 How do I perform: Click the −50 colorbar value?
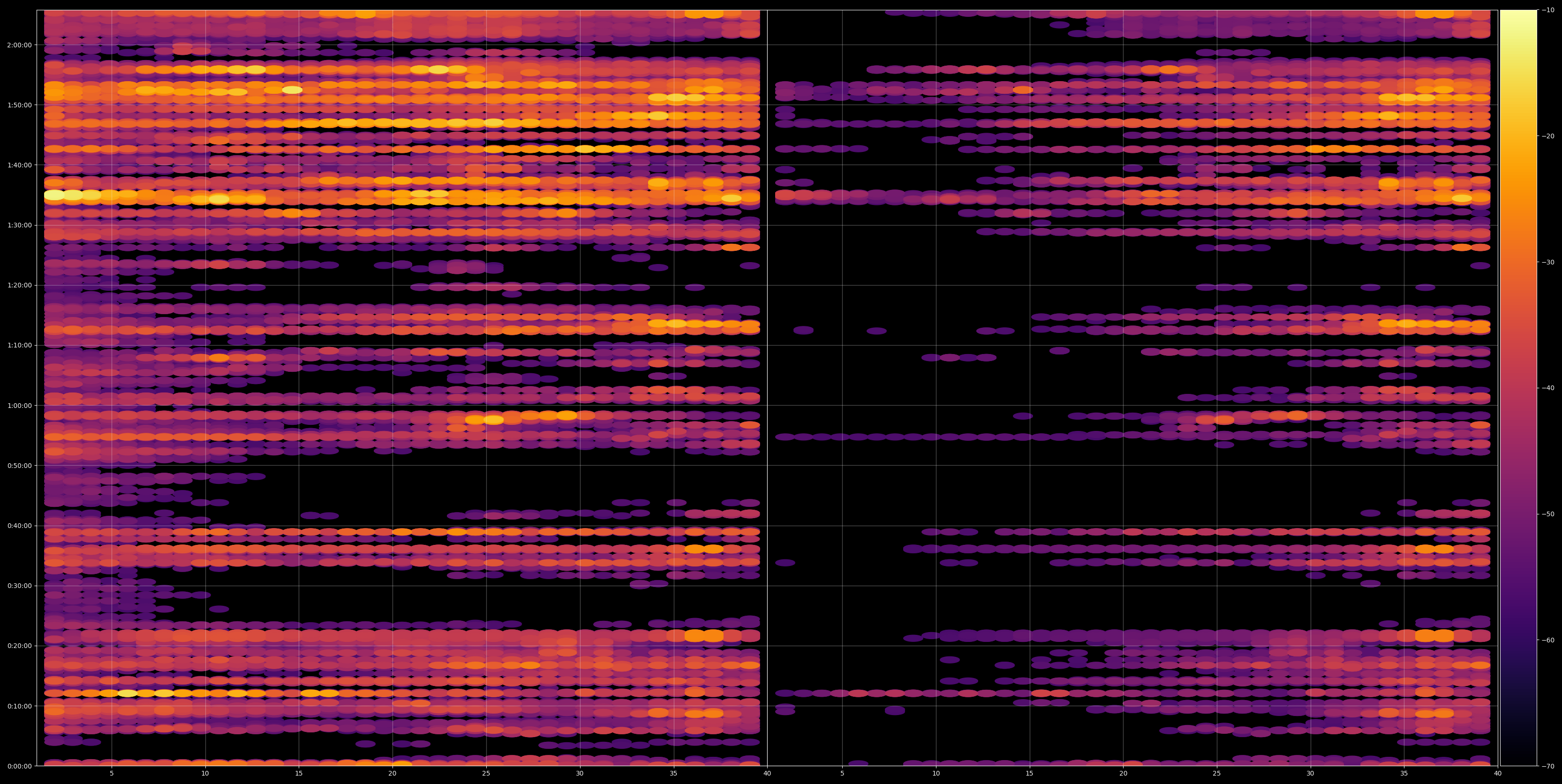[x=1548, y=514]
